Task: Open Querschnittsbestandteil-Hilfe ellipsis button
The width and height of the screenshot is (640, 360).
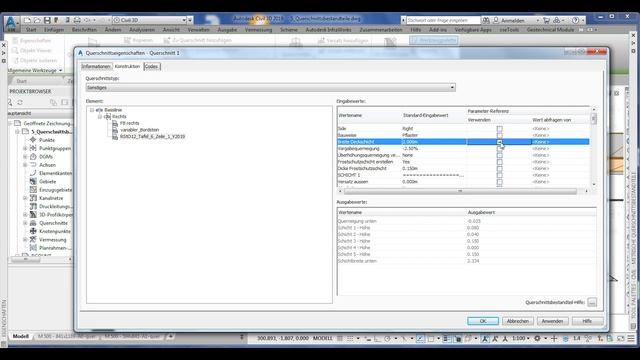Action: coord(592,302)
